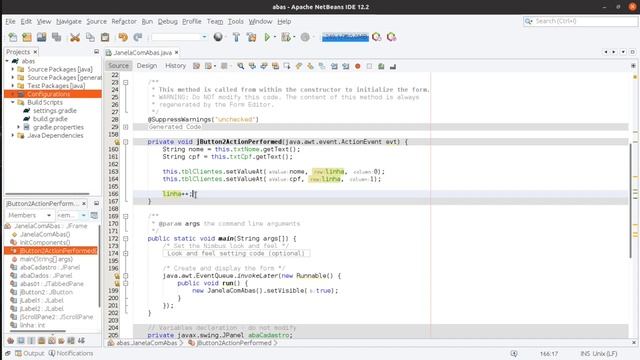Screen dimensions: 640x360
Task: Expand the Generated Code fold on line 29
Action: [126, 127]
